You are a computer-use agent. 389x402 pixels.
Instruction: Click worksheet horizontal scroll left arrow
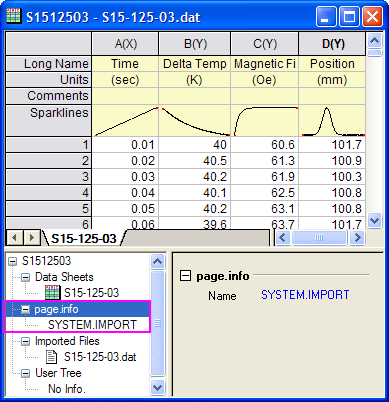click(283, 238)
